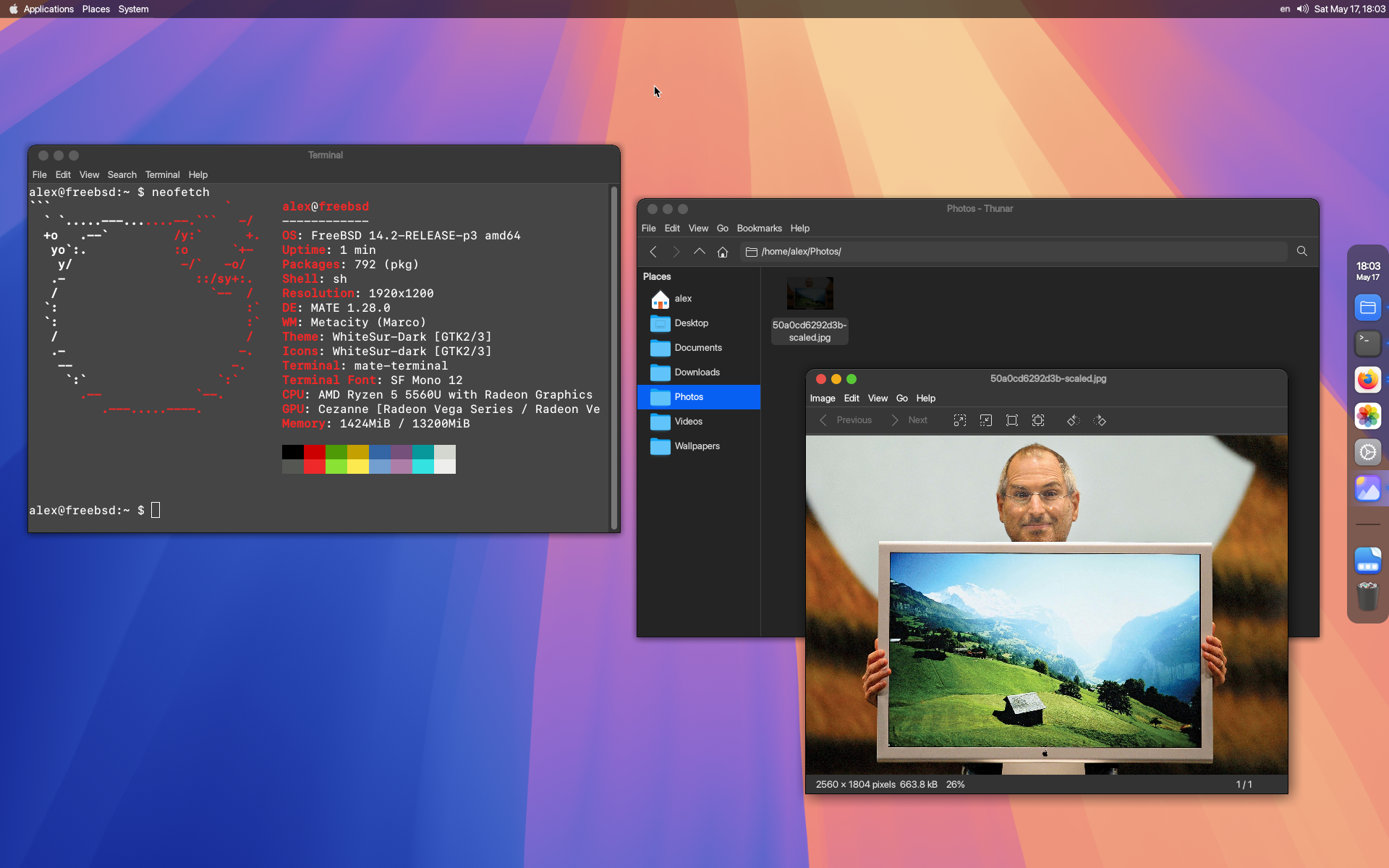
Task: Click the image viewer icon in the dock
Action: click(x=1368, y=488)
